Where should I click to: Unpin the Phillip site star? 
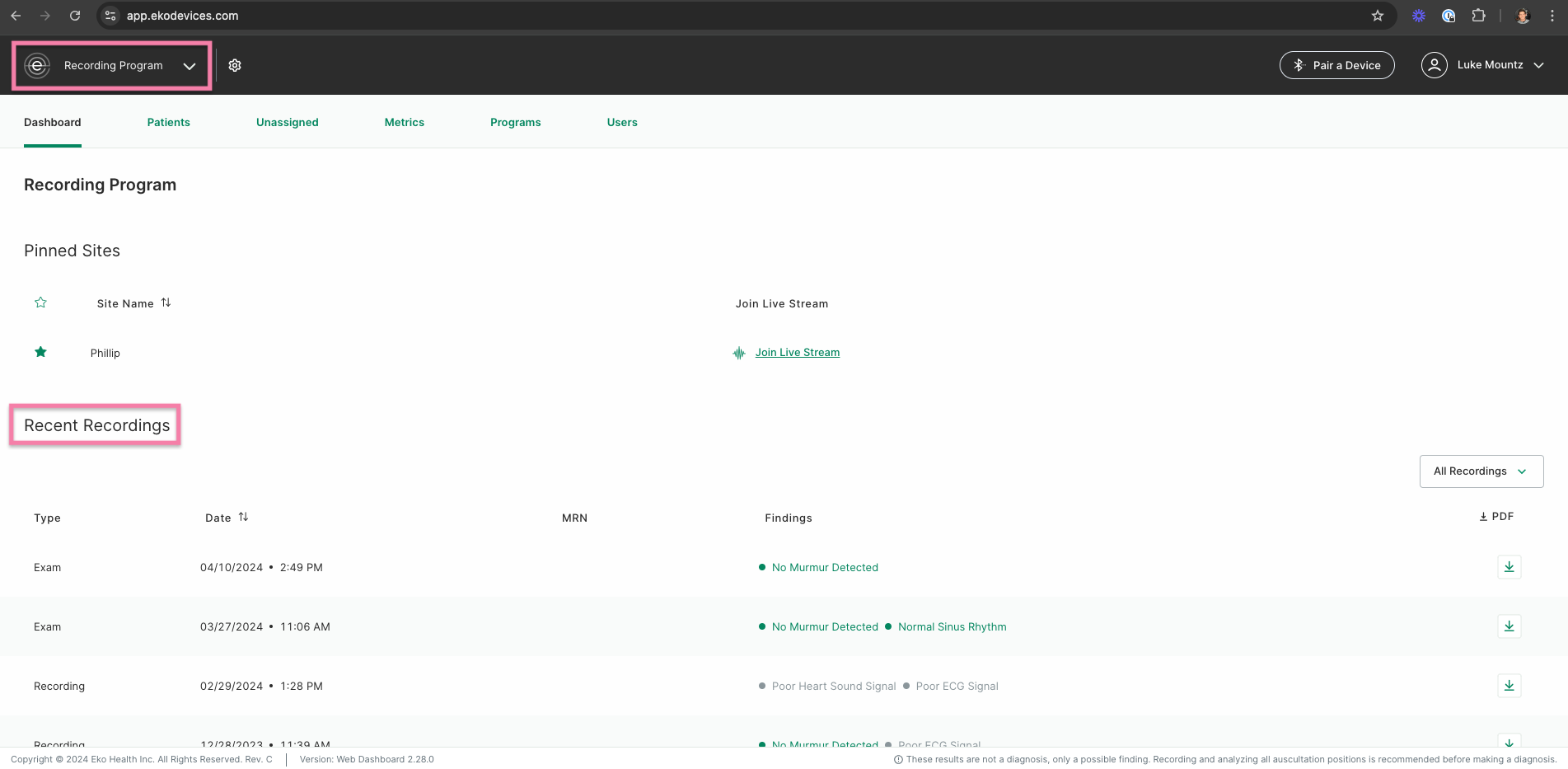pyautogui.click(x=40, y=352)
